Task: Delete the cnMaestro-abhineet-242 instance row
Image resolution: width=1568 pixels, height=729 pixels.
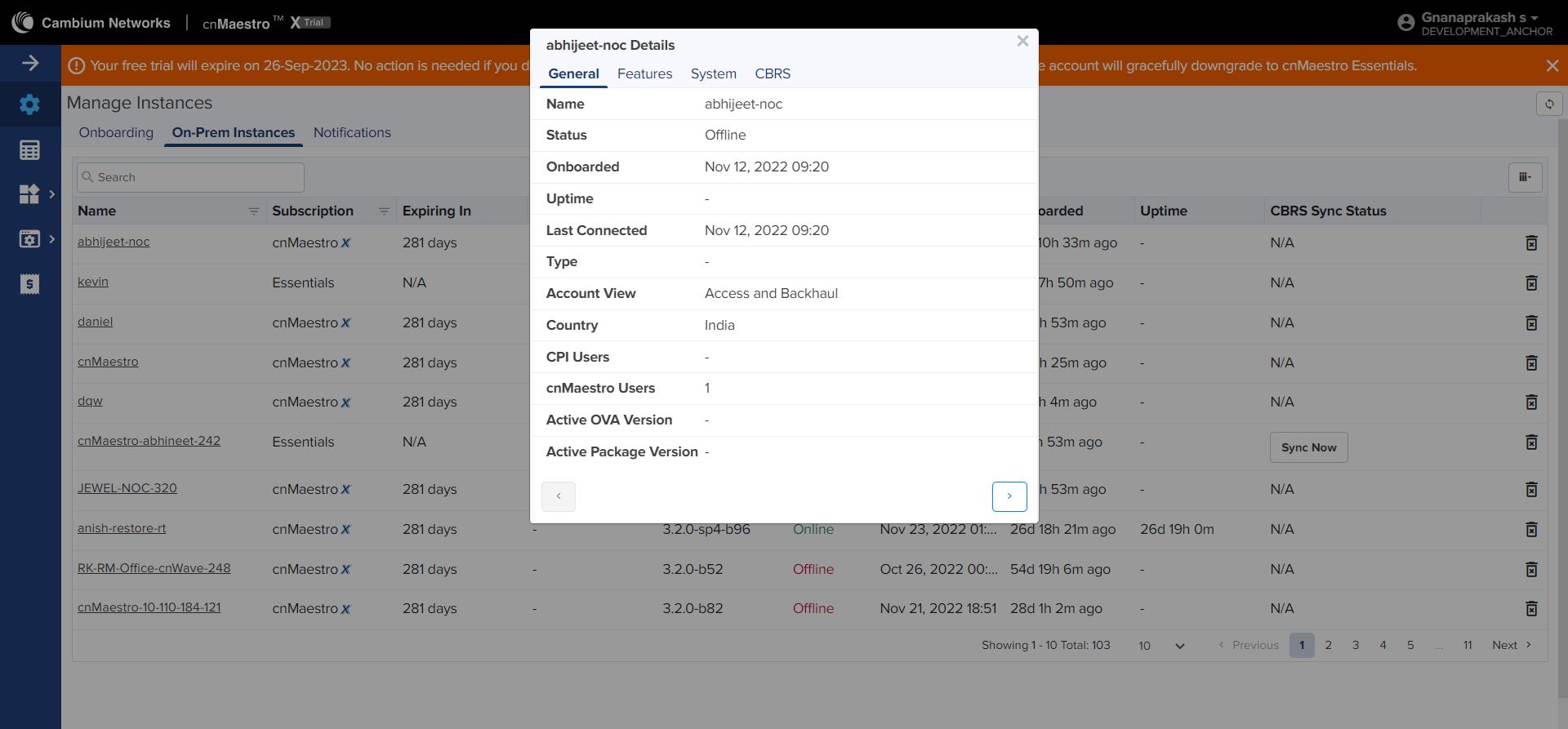Action: pyautogui.click(x=1531, y=442)
